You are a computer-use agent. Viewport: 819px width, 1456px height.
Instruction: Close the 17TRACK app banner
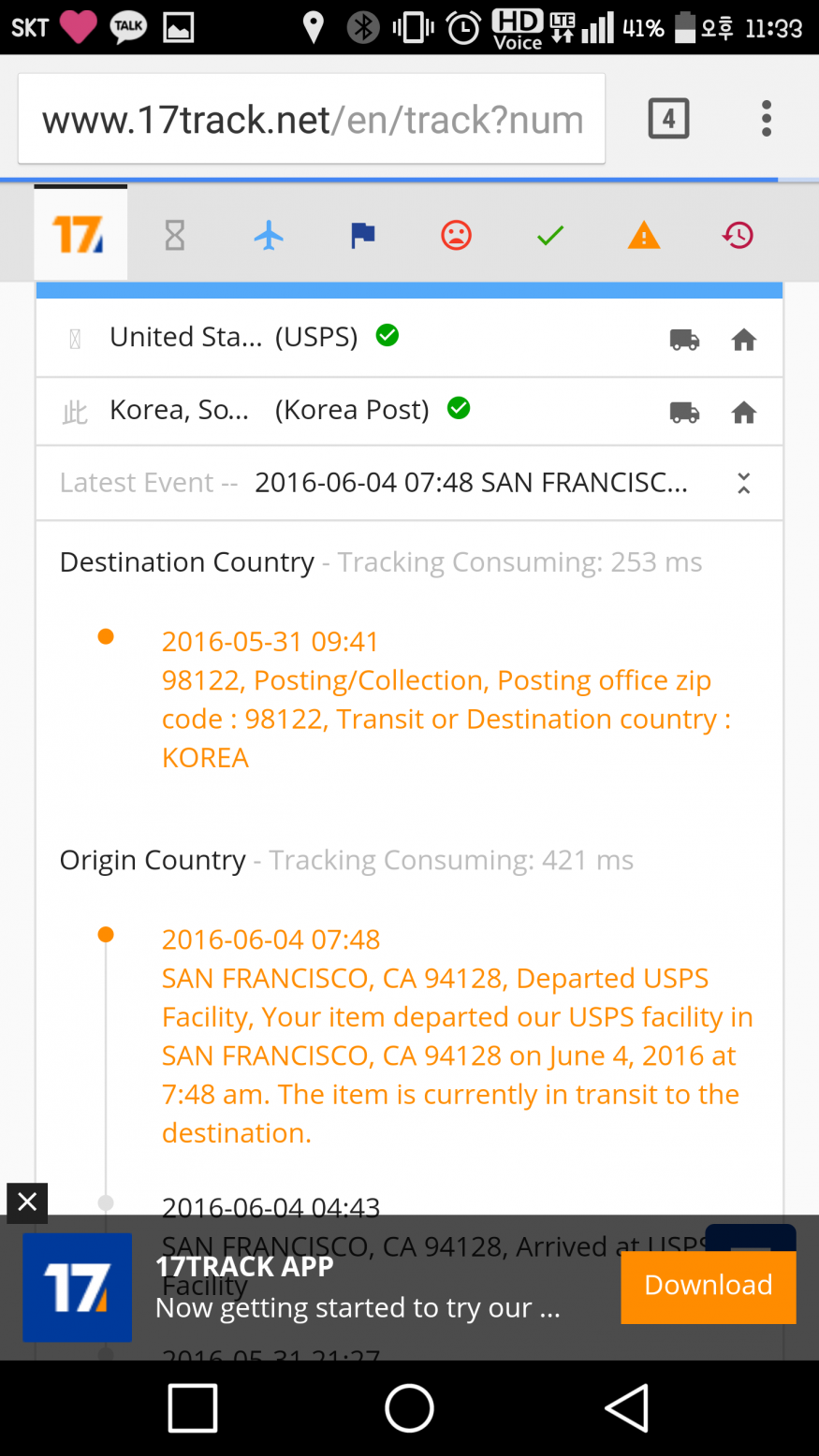coord(27,1202)
